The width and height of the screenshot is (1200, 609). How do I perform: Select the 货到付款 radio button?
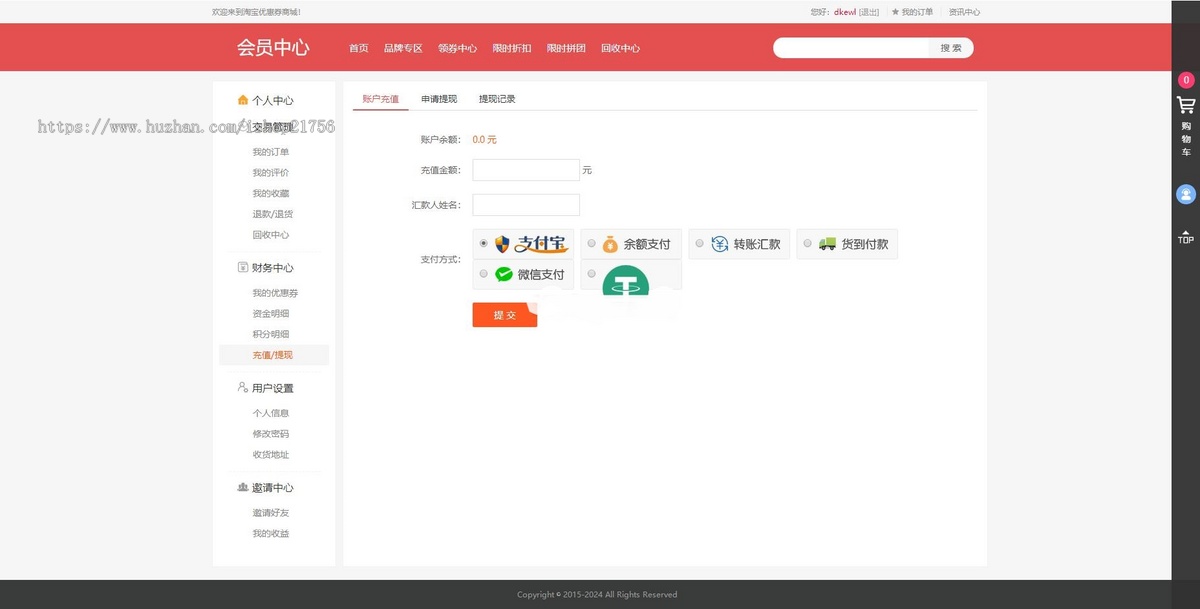pos(807,243)
